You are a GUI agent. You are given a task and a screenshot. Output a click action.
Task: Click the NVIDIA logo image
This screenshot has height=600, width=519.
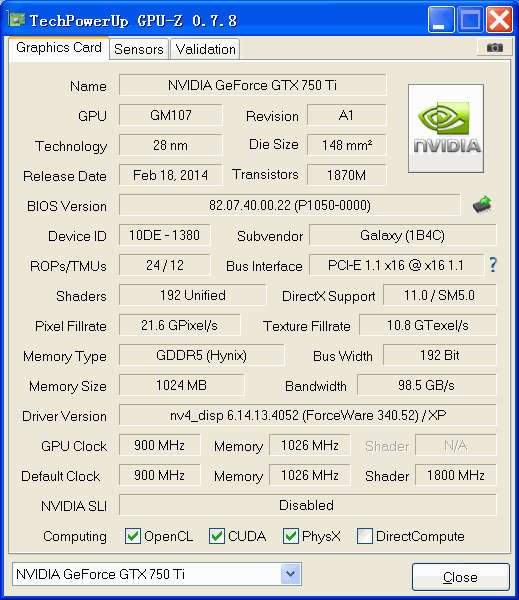pyautogui.click(x=446, y=129)
